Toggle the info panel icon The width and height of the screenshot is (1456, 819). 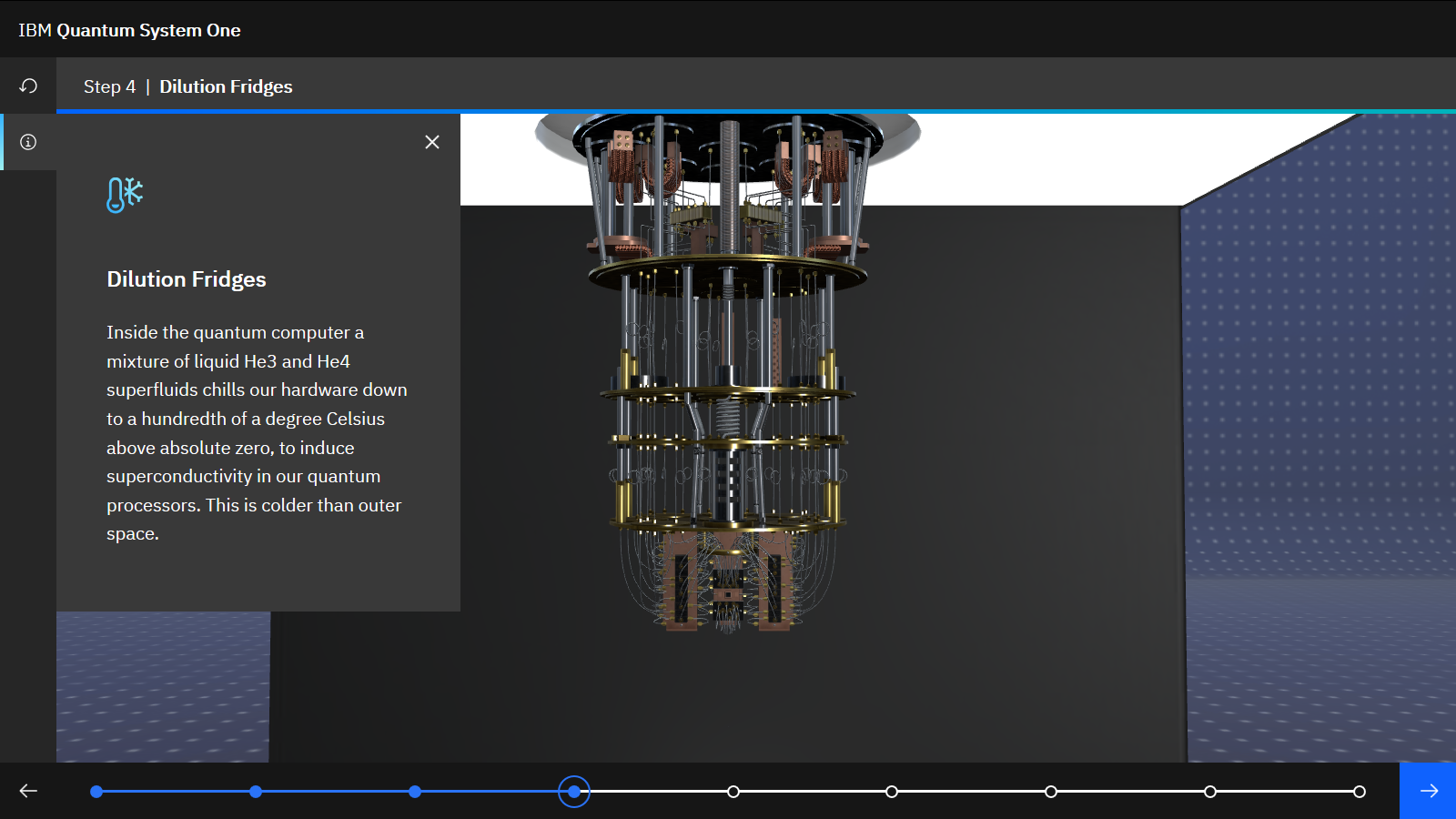28,142
